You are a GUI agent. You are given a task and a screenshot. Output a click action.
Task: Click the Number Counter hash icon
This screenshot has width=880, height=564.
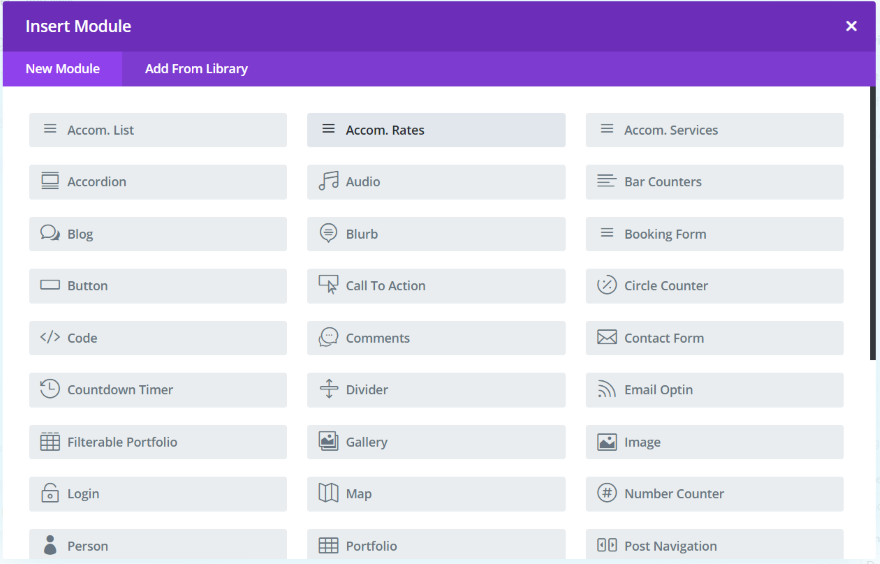pos(607,493)
